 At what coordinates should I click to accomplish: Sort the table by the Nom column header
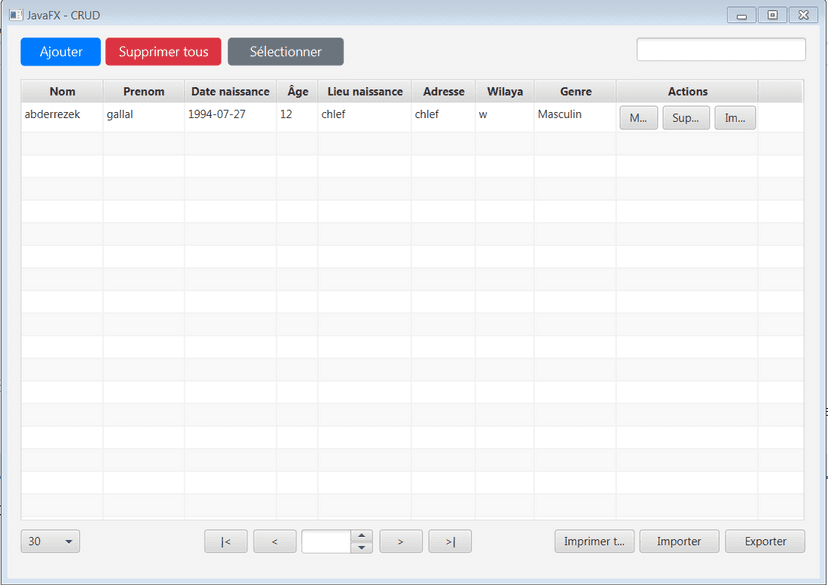tap(62, 91)
